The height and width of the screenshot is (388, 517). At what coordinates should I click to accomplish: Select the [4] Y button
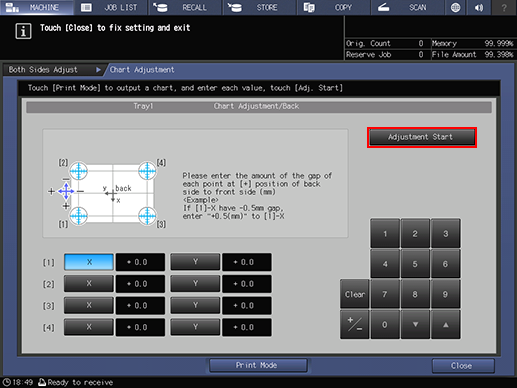(195, 327)
